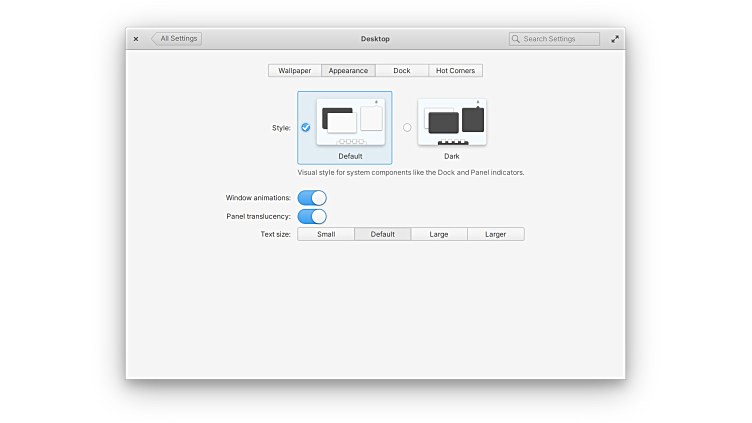Close the Desktop settings window
Screen dimensions: 752x423
[136, 39]
